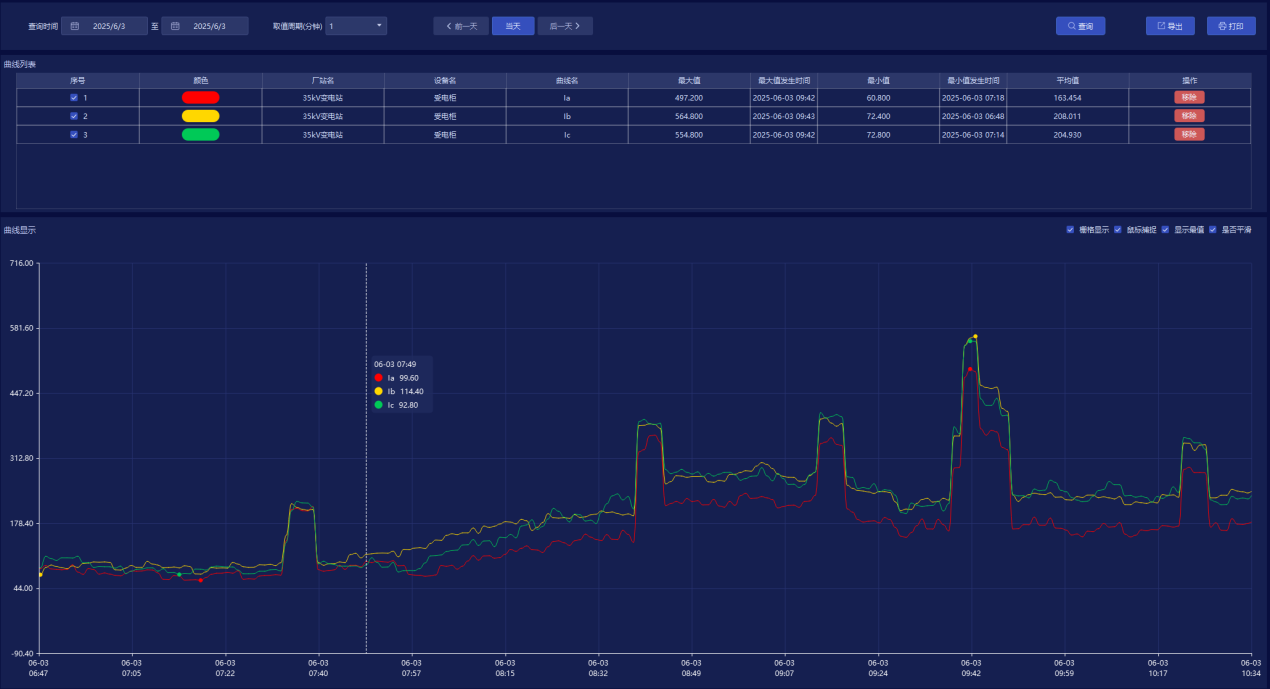Open the start date picker field 2025/6/3
This screenshot has width=1270, height=689.
[109, 26]
